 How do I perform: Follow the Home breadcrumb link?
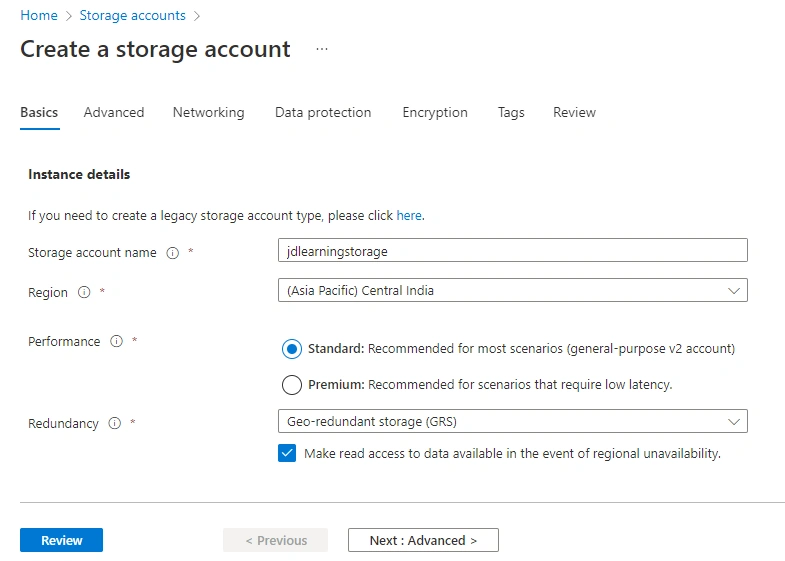coord(39,16)
